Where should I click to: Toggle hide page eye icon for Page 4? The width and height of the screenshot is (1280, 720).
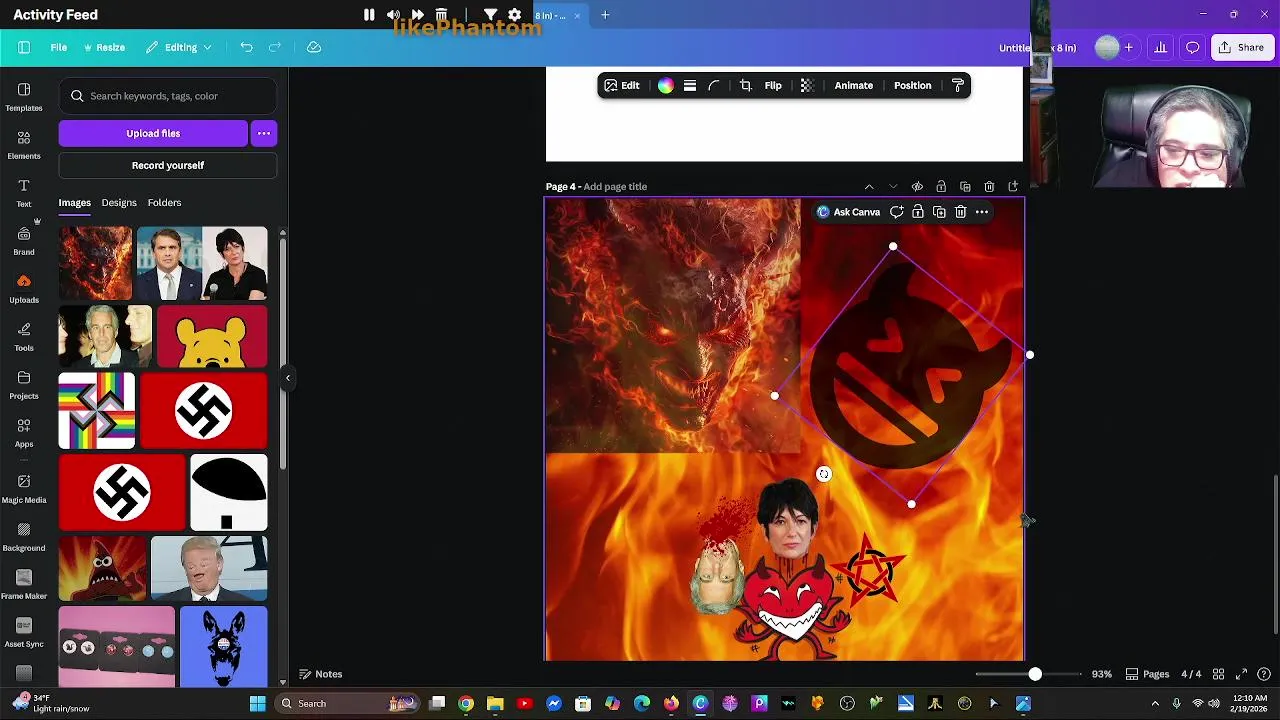pos(917,187)
